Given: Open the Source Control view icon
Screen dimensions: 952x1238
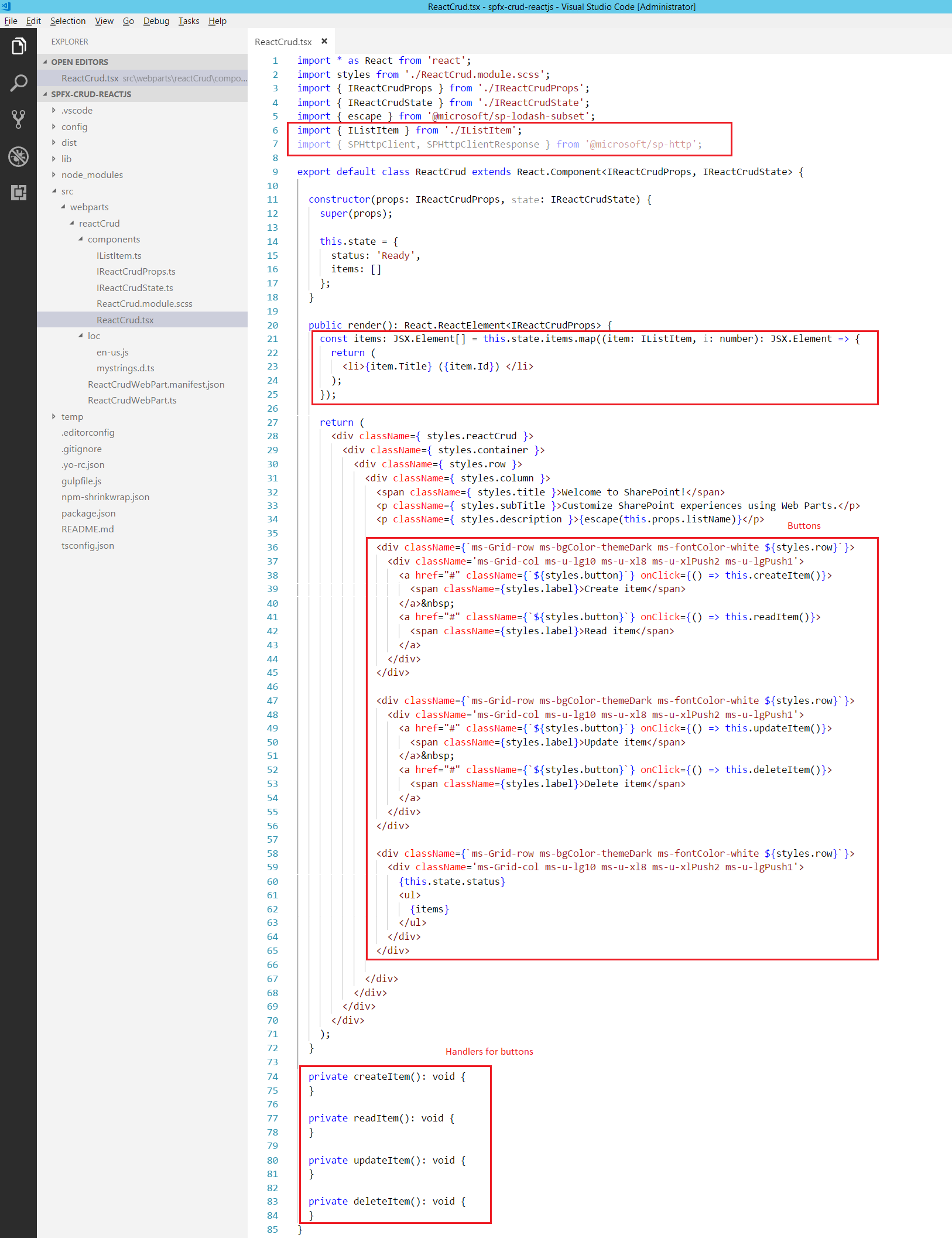Looking at the screenshot, I should (x=18, y=119).
